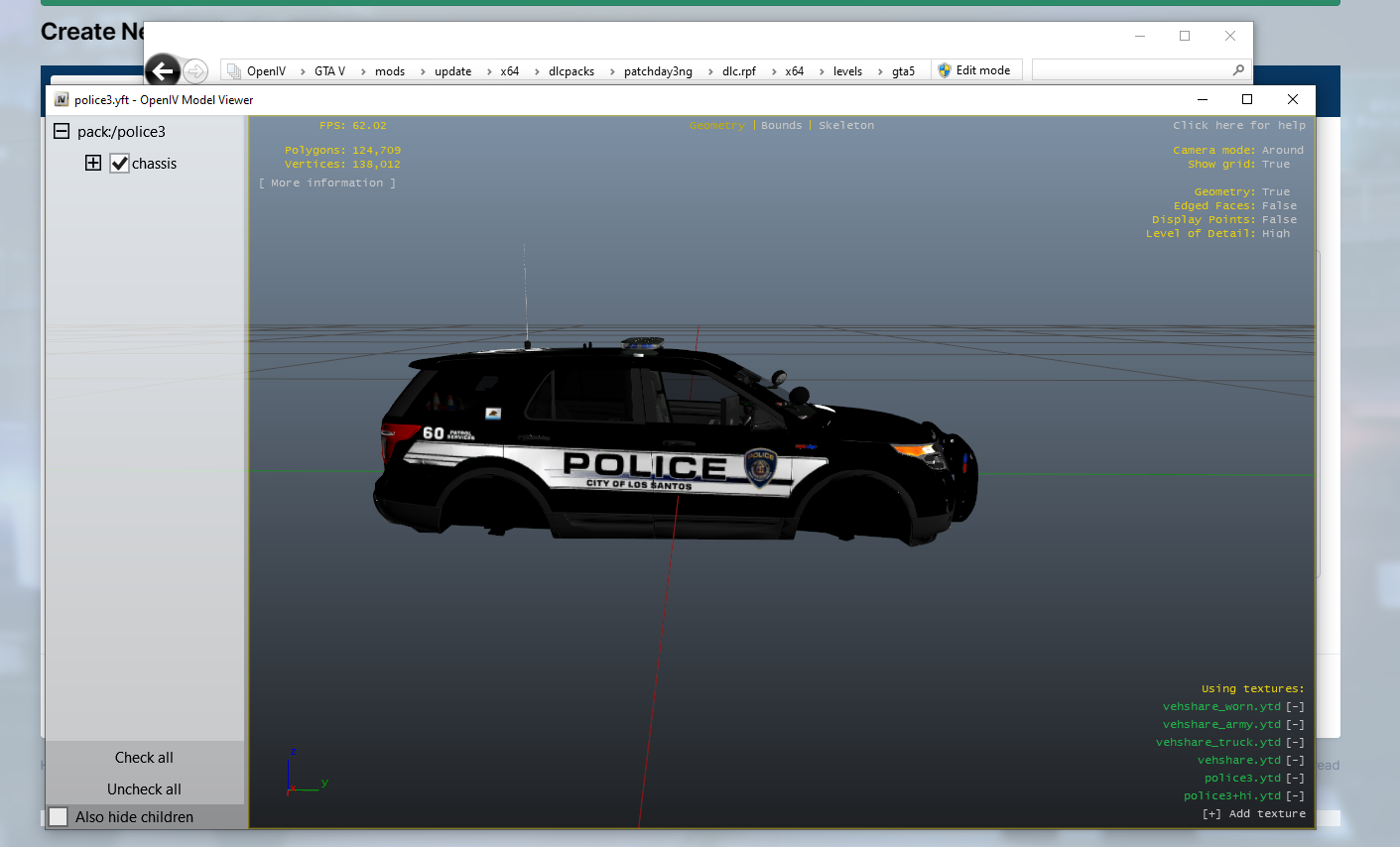
Task: Switch to the Bounds view
Action: point(781,126)
